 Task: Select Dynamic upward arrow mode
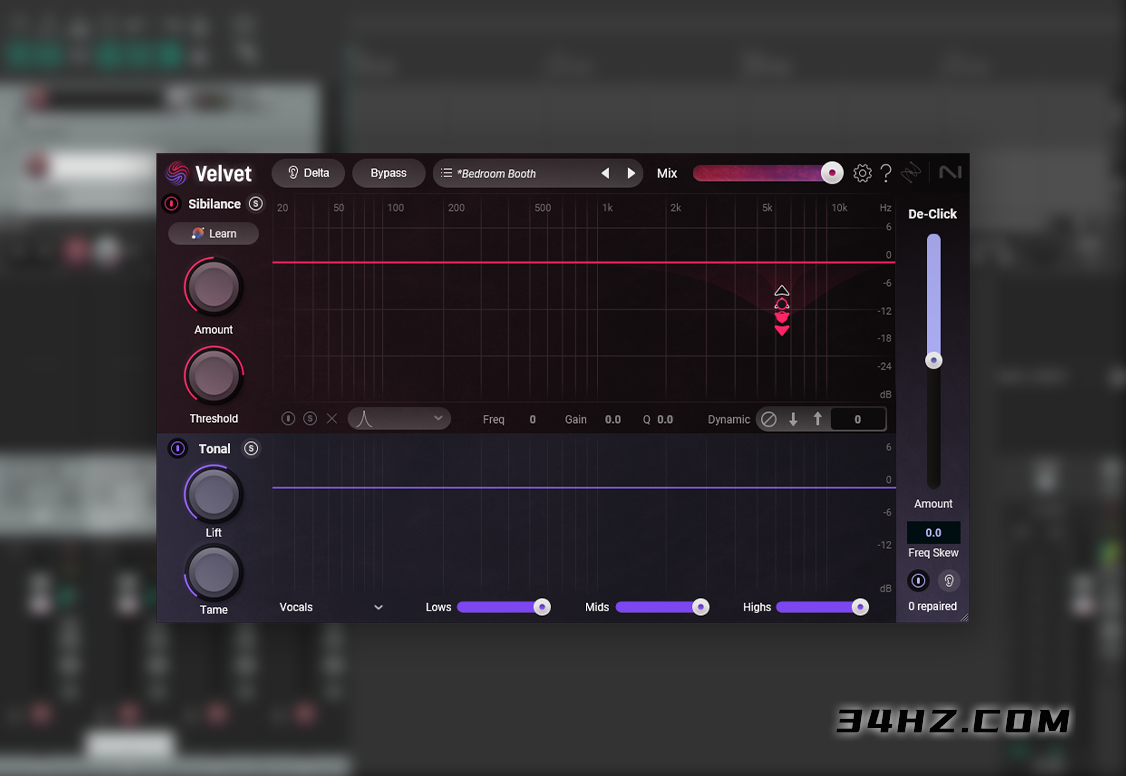point(817,419)
